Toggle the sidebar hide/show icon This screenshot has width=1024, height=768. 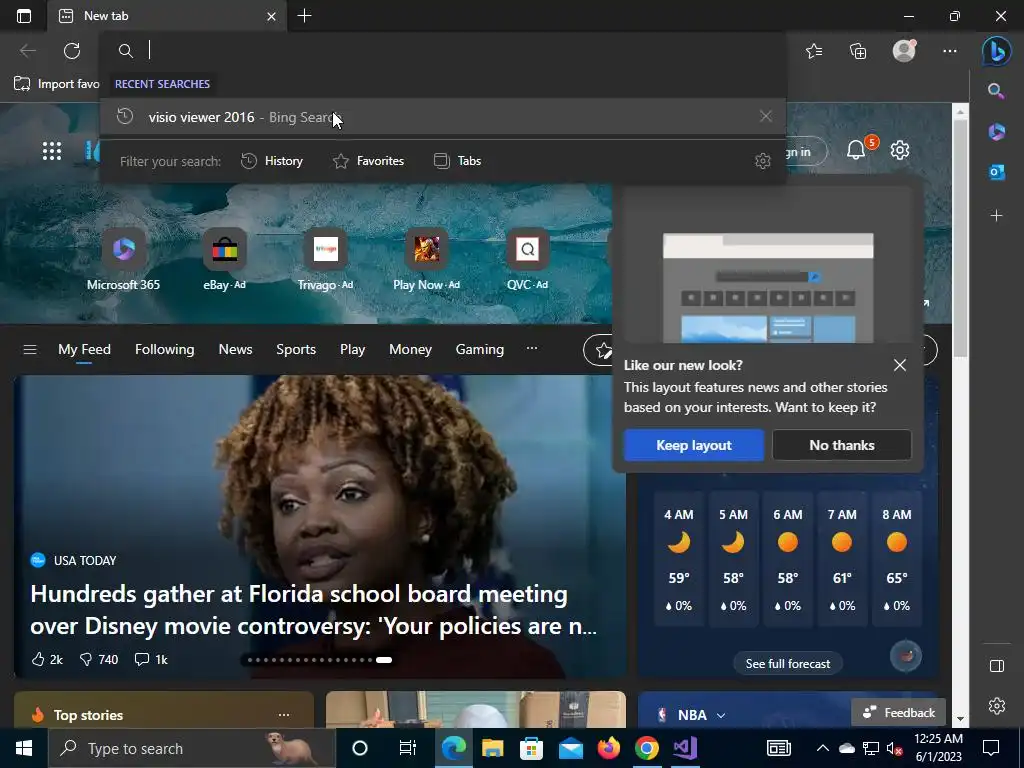[997, 666]
